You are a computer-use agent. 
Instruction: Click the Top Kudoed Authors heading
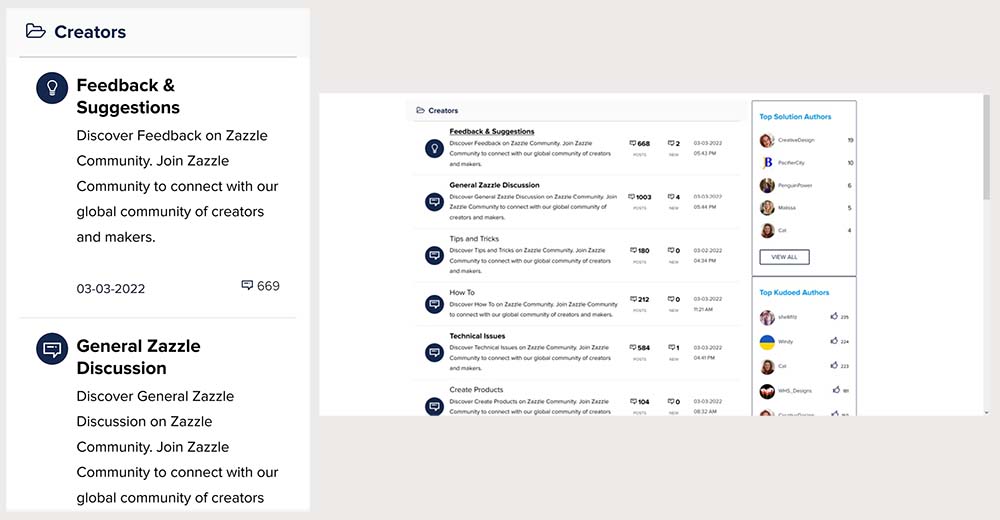pos(794,292)
